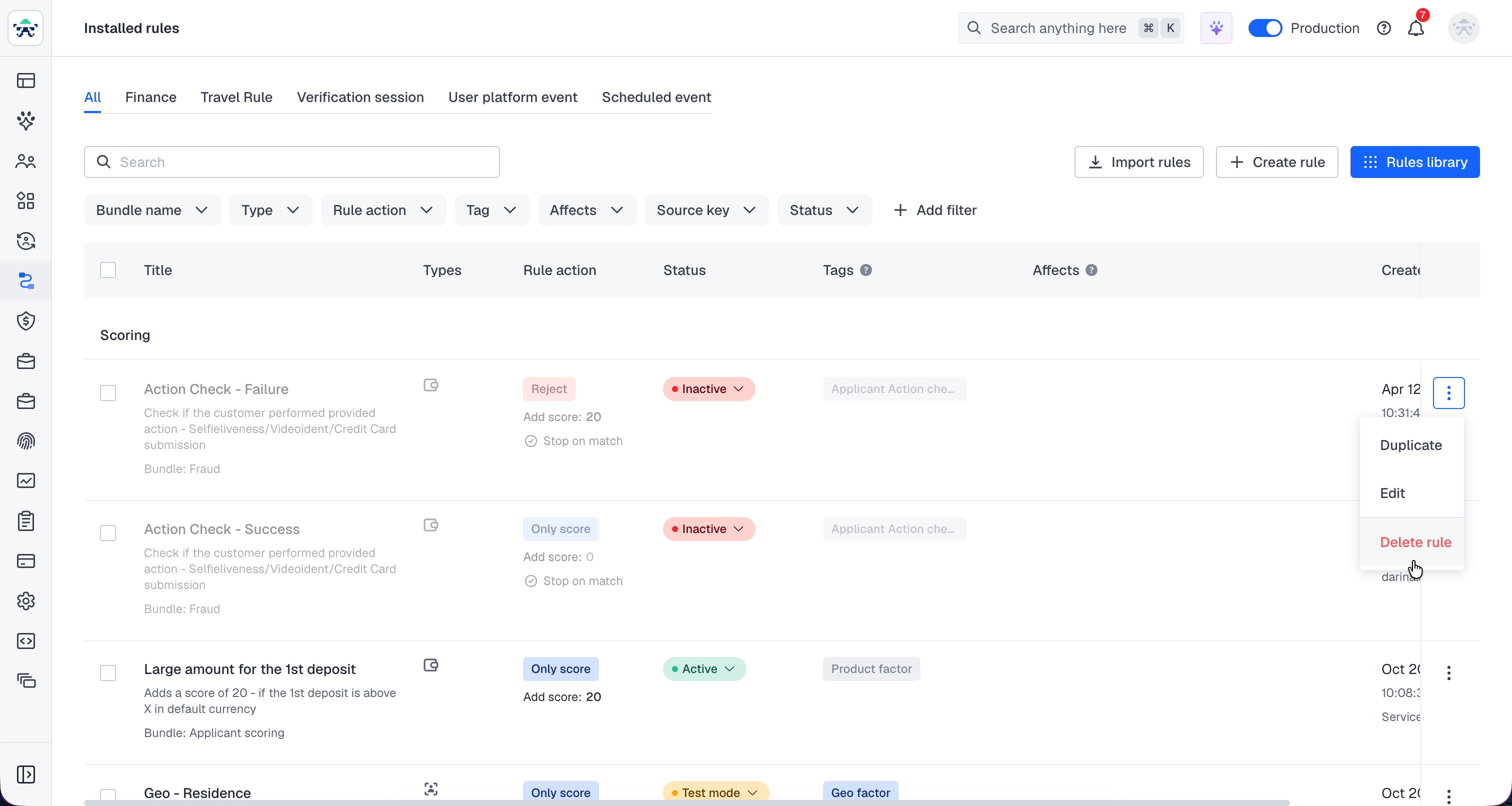Click the Tags column help icon
The height and width of the screenshot is (806, 1512).
[866, 270]
